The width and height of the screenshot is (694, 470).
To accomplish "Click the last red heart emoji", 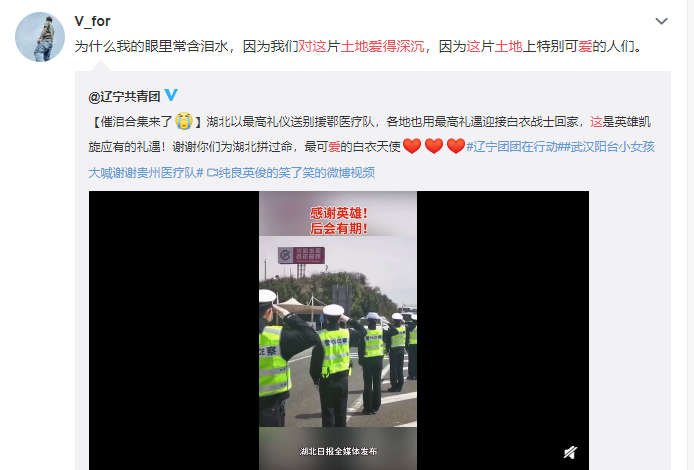I will [x=455, y=146].
